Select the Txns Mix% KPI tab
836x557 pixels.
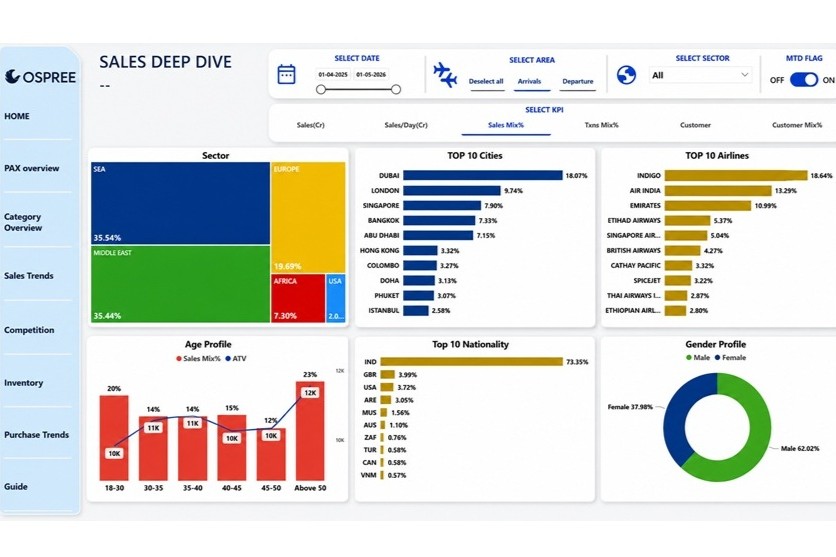click(601, 125)
